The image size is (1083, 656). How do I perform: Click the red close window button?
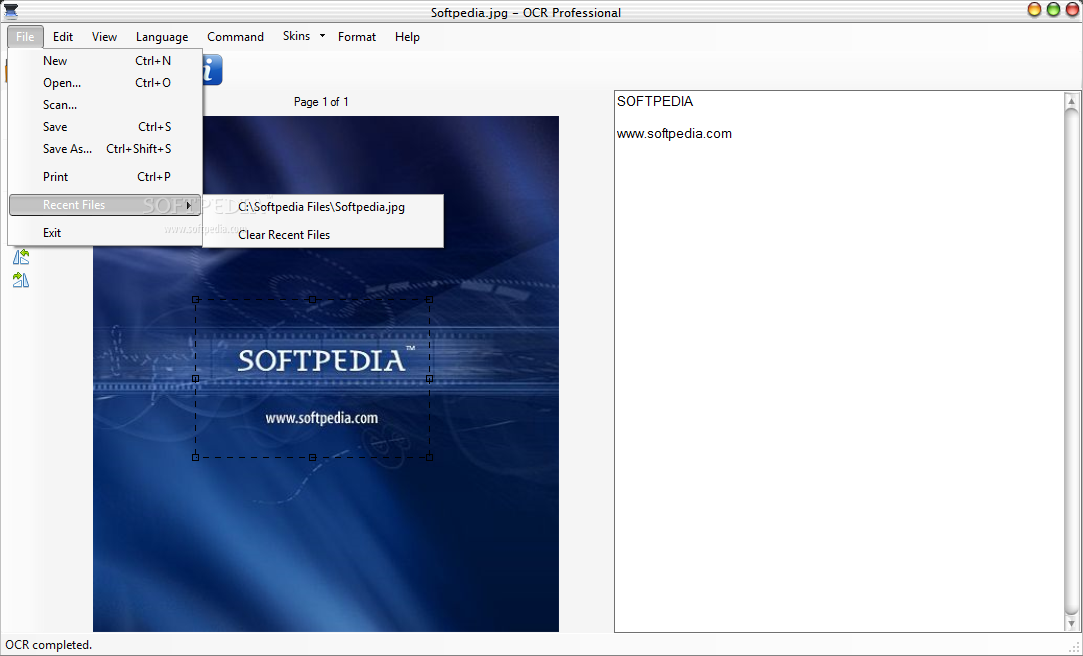click(1072, 10)
